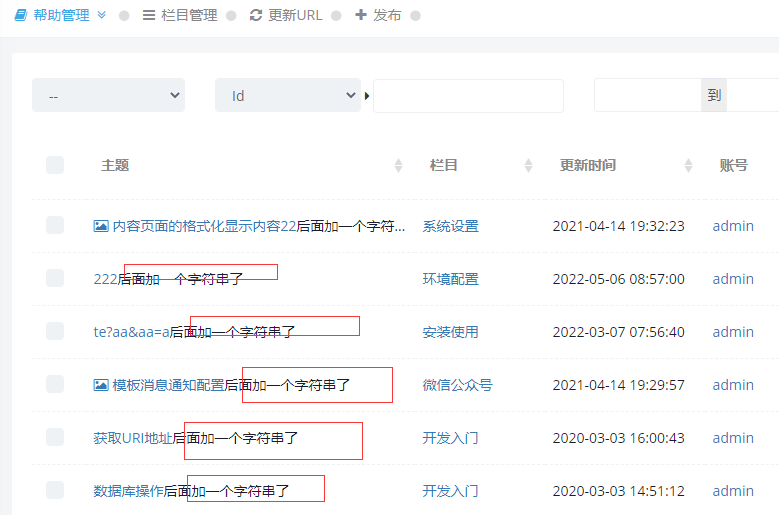779x515 pixels.
Task: Open the 模板消息通知配置 topic link
Action: [x=168, y=385]
